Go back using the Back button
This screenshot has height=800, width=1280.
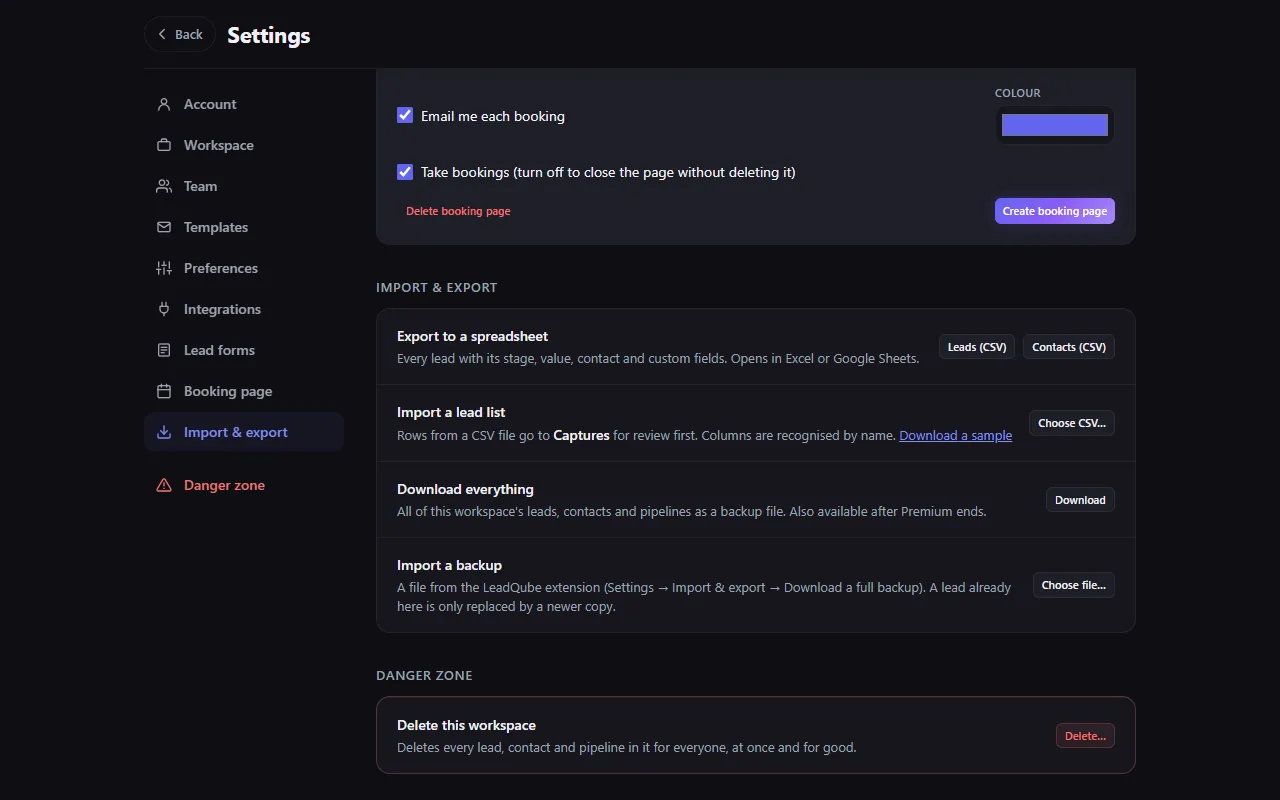(180, 34)
